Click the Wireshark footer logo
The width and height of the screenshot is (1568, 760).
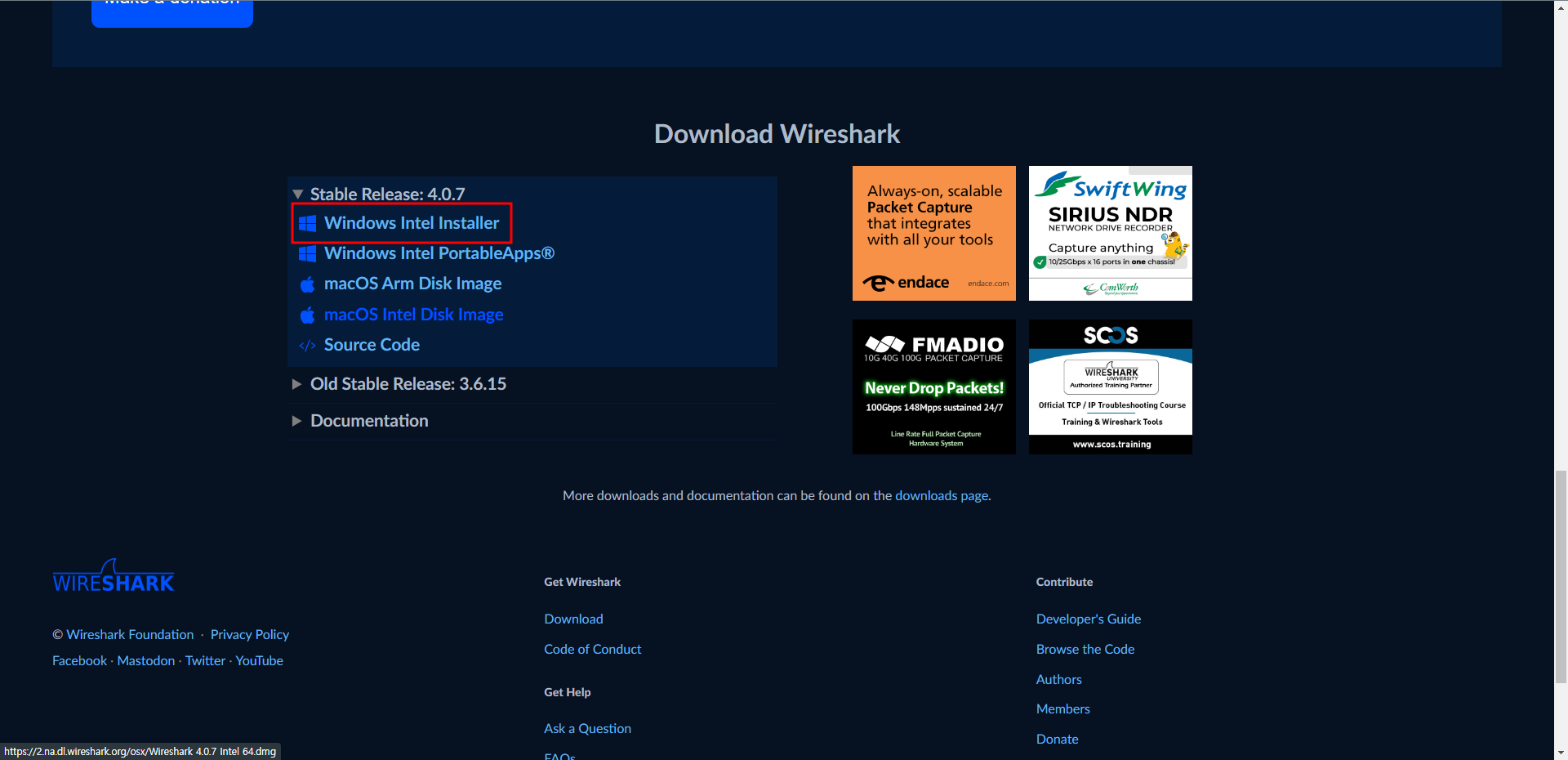[x=114, y=575]
